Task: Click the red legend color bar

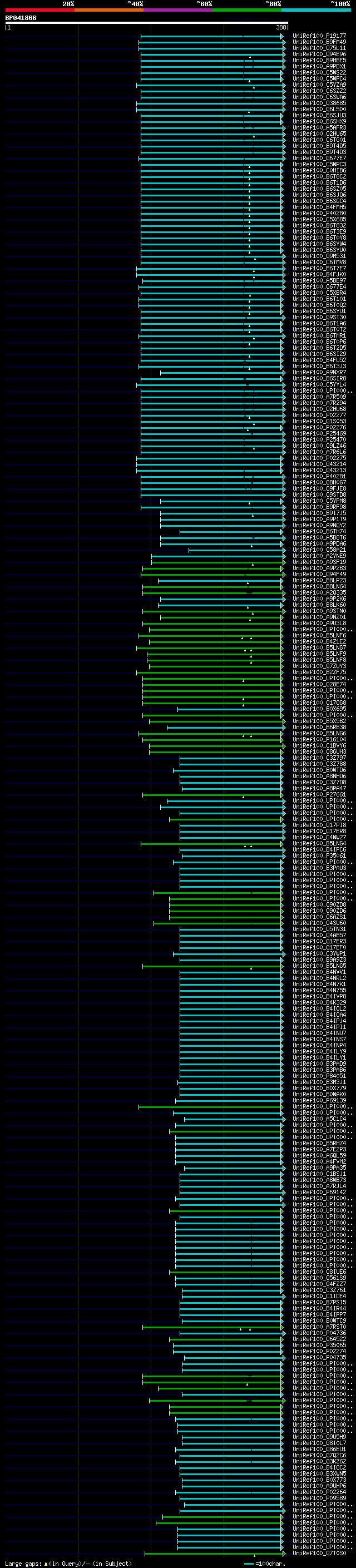Action: [39, 10]
